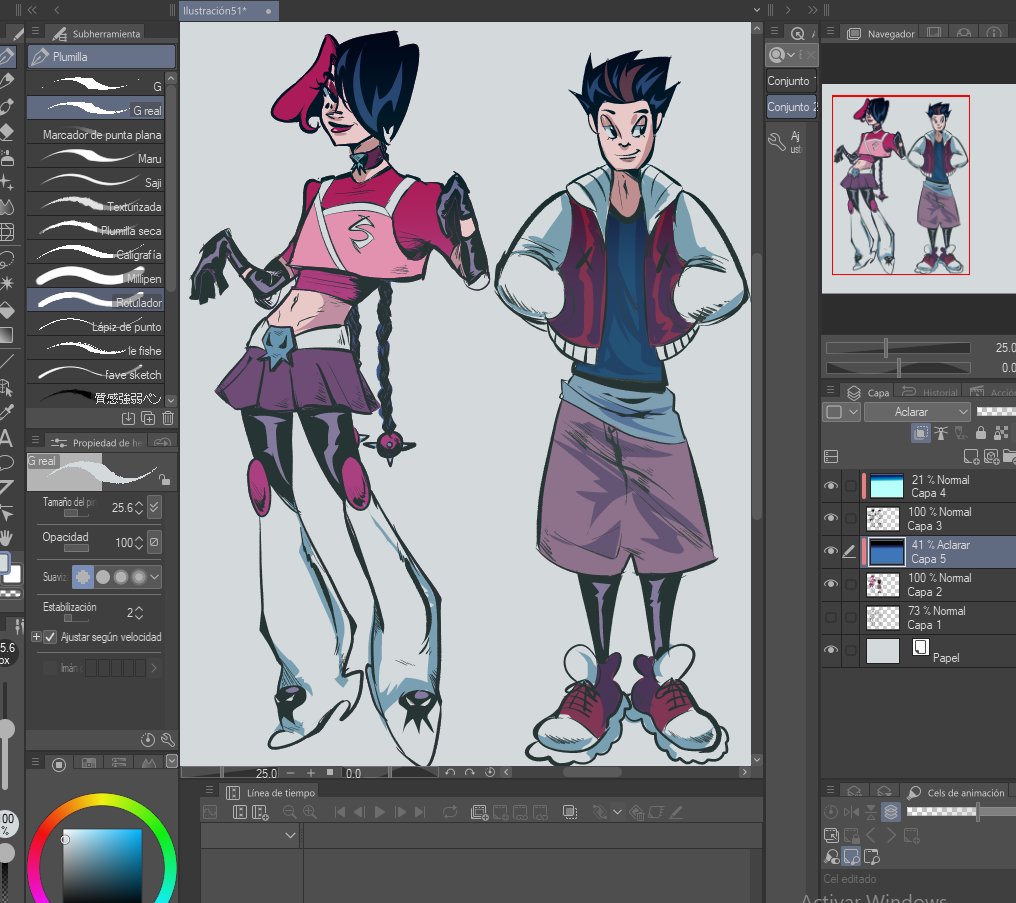This screenshot has width=1016, height=903.
Task: Select the Ilustración51 document tab
Action: 229,10
